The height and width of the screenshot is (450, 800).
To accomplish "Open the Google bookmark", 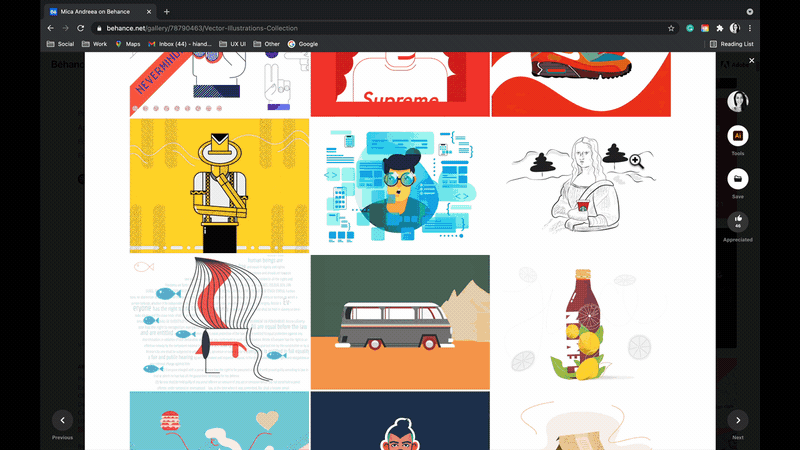I will click(303, 44).
